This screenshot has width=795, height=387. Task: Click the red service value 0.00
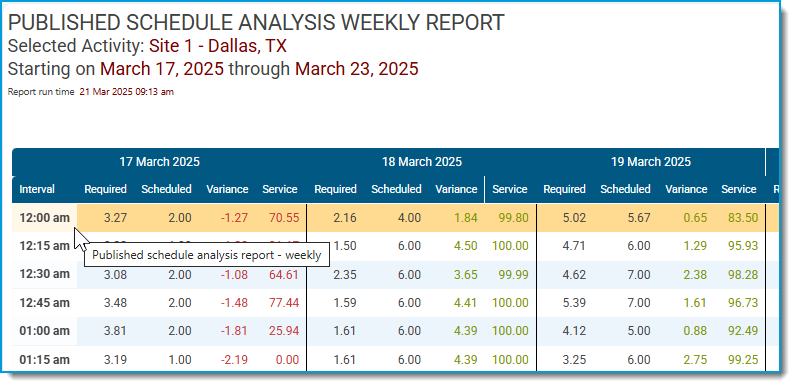[x=287, y=360]
